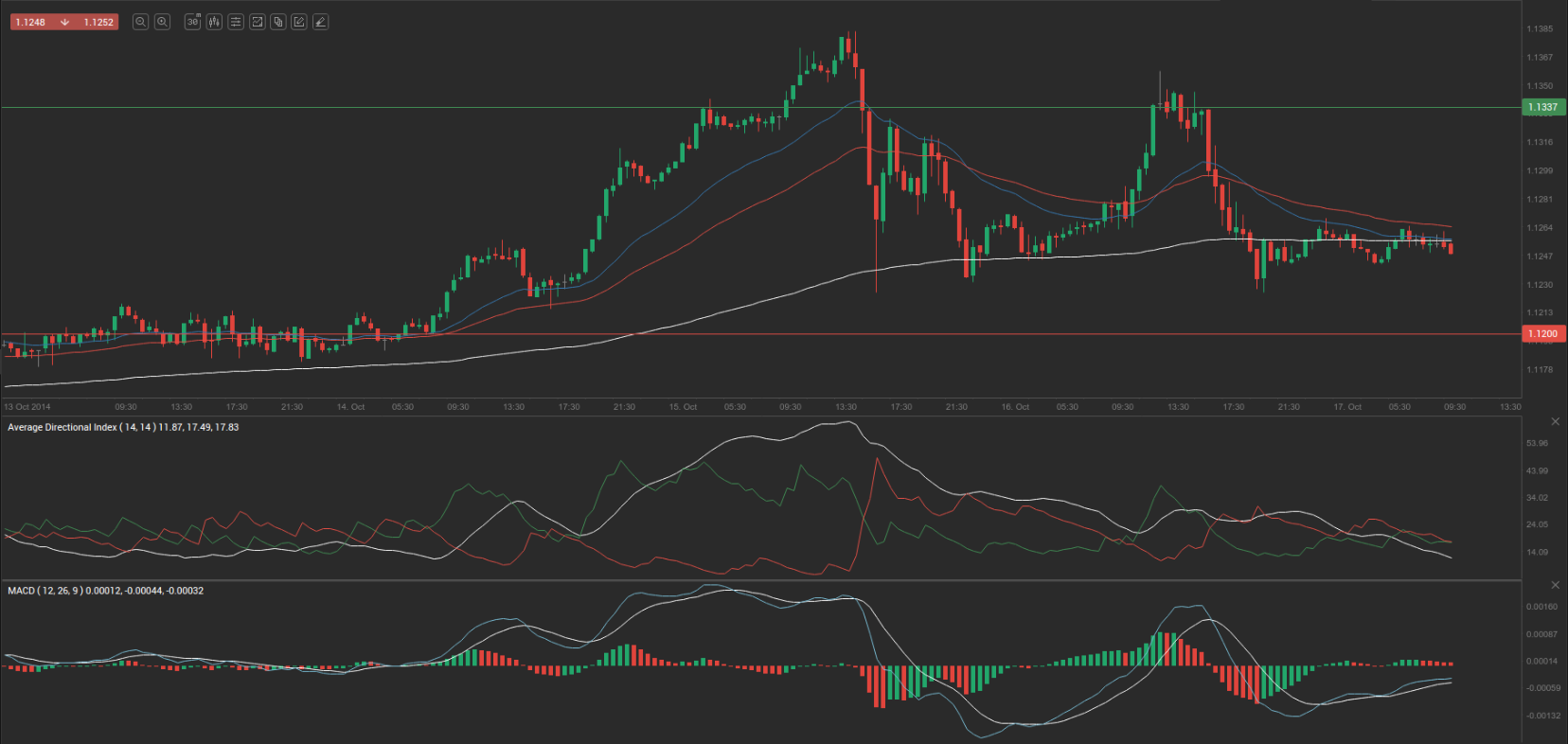Click the zoom out magnifier icon
Image resolution: width=1568 pixels, height=744 pixels.
tap(140, 22)
